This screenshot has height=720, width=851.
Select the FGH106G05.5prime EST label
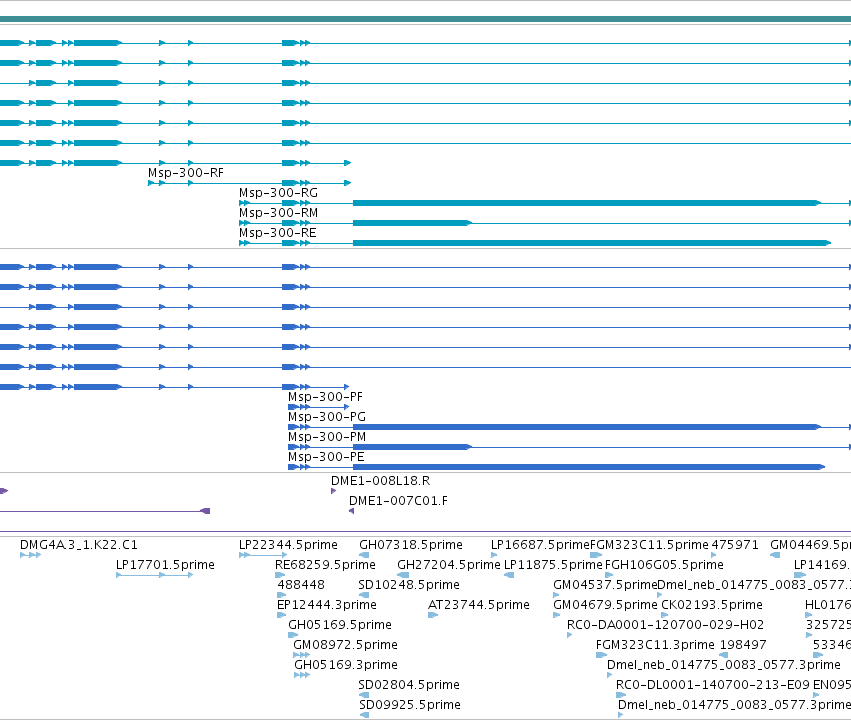664,565
